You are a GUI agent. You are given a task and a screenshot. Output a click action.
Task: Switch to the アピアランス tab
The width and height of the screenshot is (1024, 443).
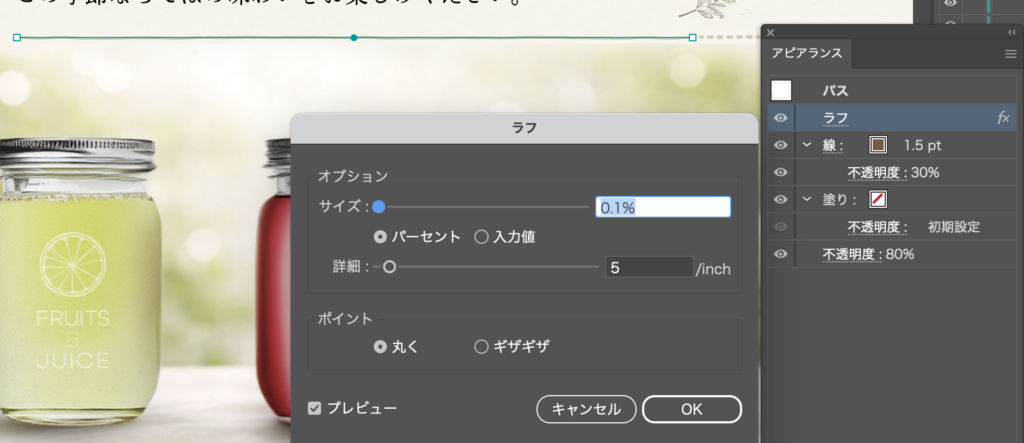pos(806,54)
